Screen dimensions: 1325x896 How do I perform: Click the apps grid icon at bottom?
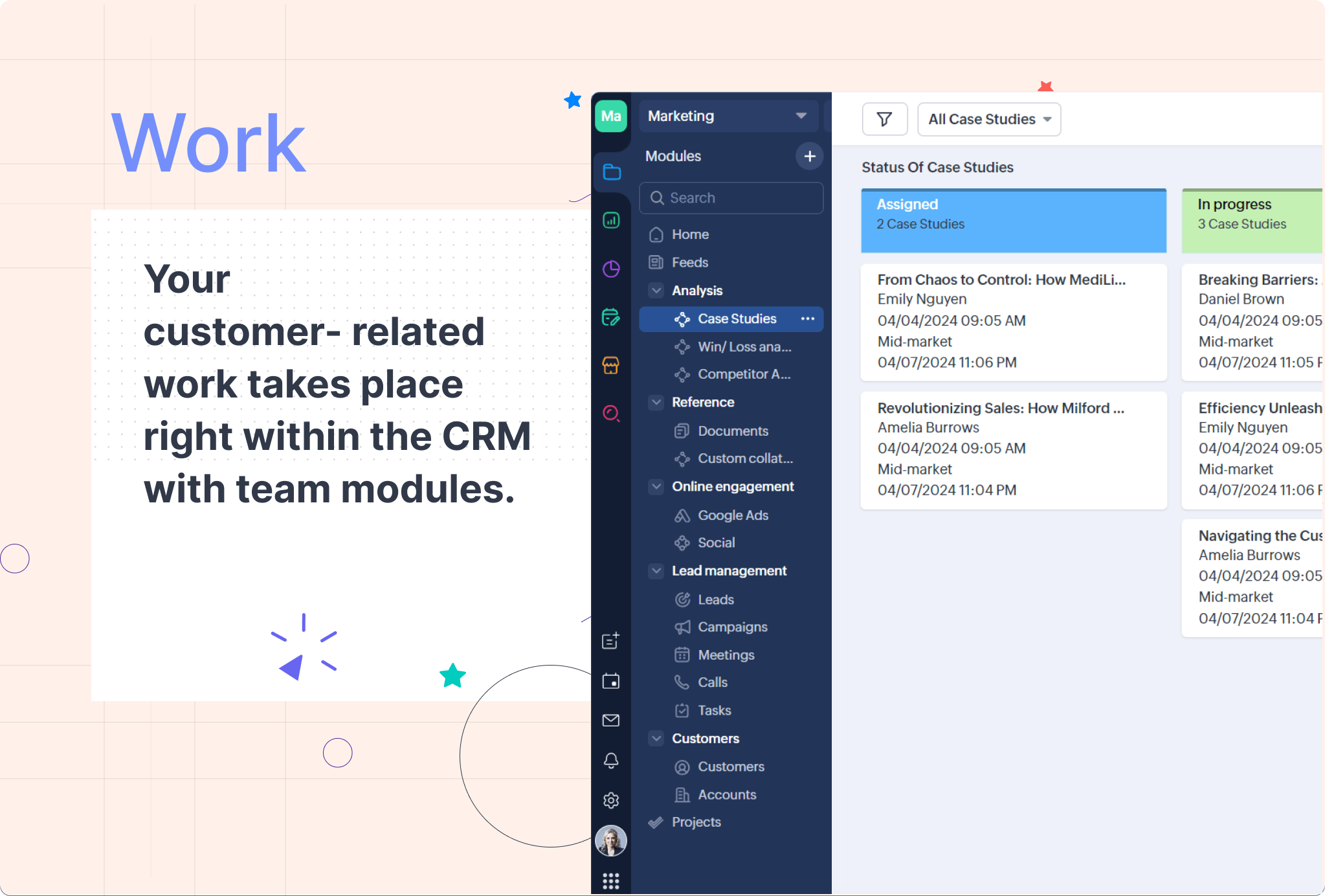click(610, 881)
